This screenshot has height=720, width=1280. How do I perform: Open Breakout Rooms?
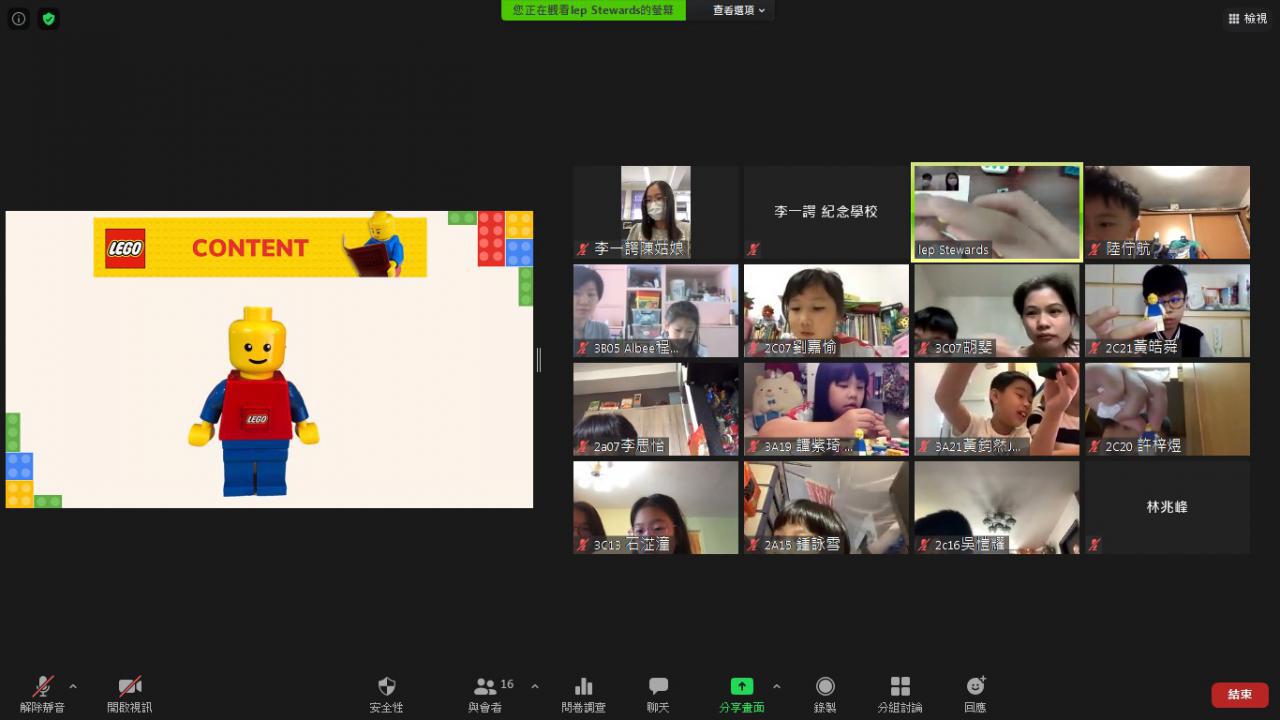pyautogui.click(x=900, y=693)
